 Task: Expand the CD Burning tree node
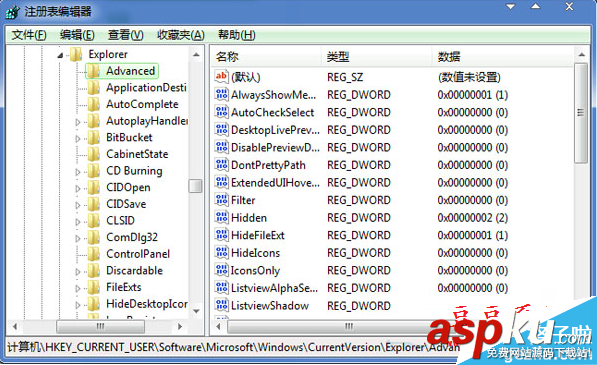(x=78, y=172)
